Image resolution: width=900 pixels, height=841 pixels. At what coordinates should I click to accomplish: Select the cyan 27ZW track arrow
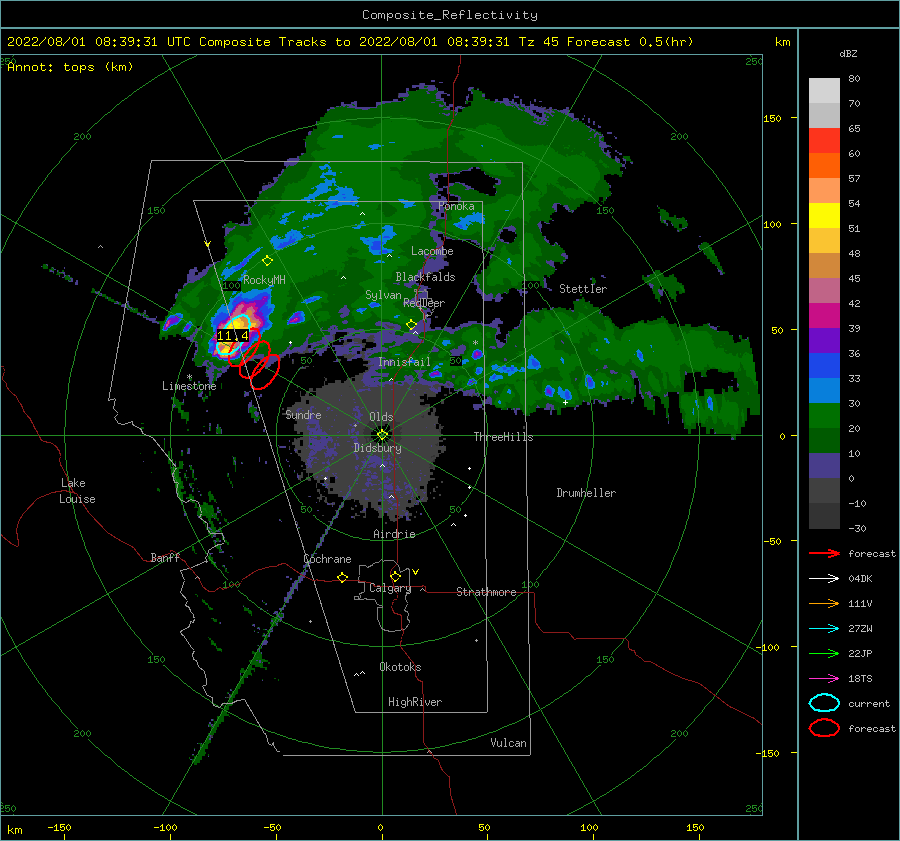pyautogui.click(x=824, y=629)
